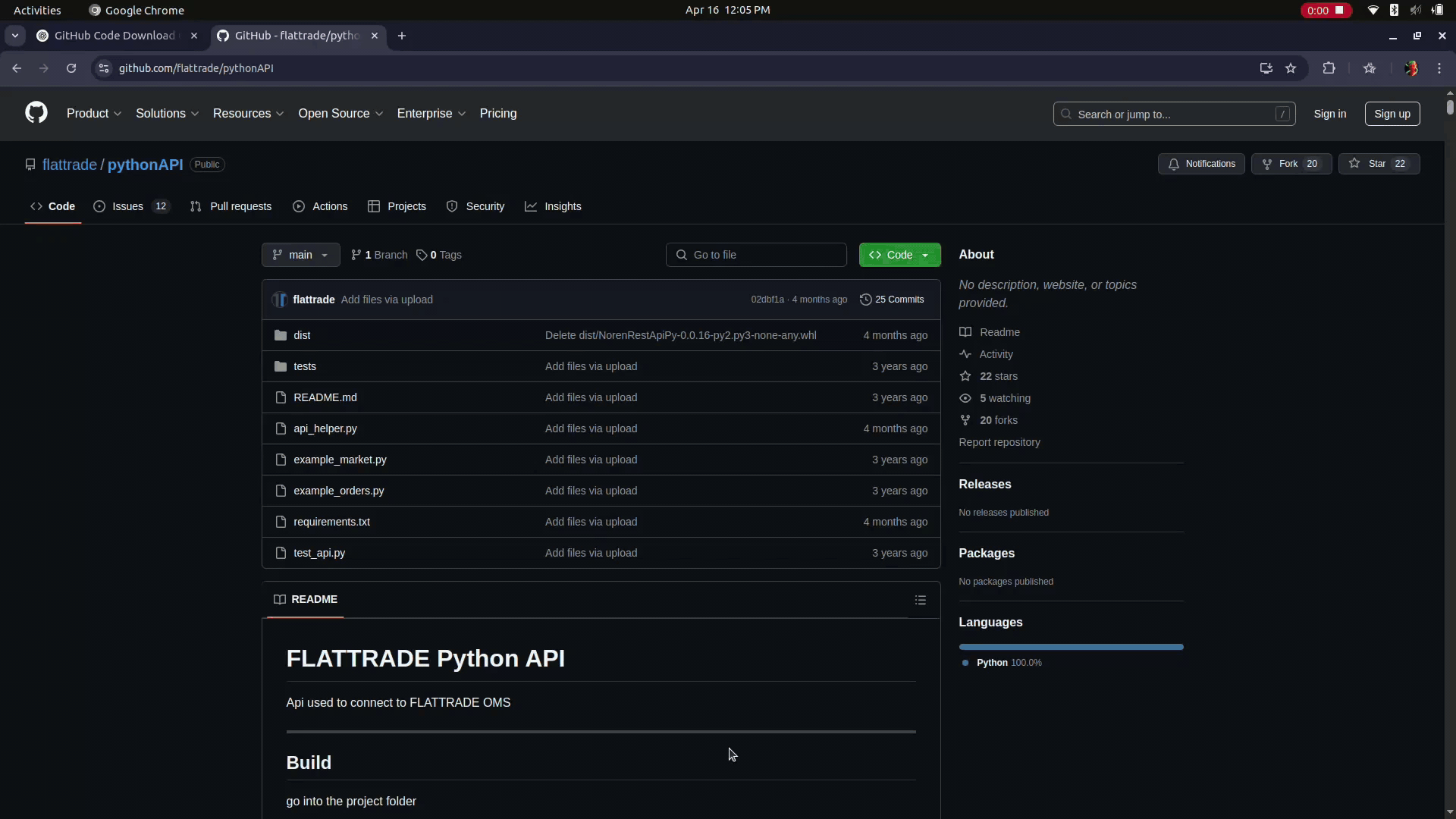This screenshot has height=819, width=1456.
Task: Select the Code repository tab
Action: tap(53, 206)
